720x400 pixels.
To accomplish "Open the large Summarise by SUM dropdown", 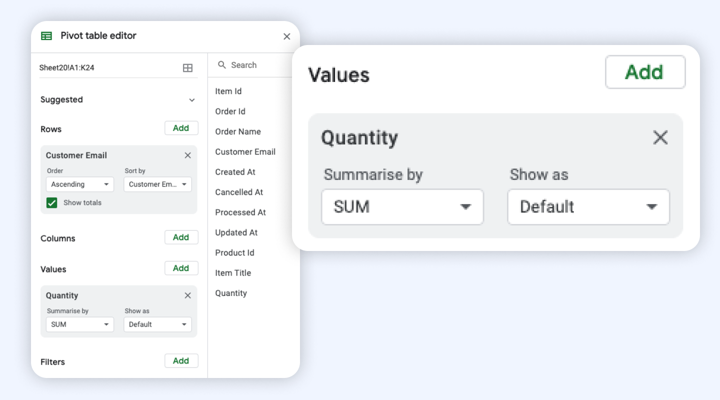I will [x=402, y=207].
